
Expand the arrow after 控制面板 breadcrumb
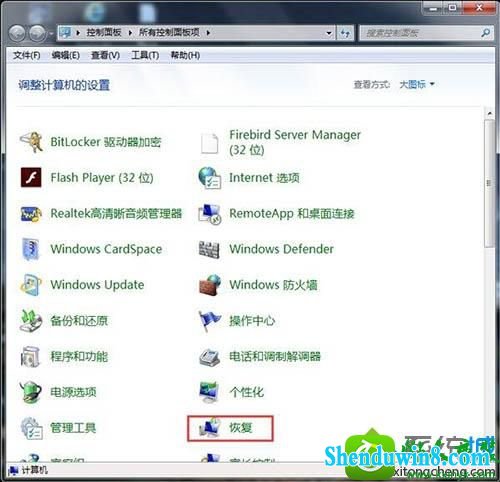pos(130,33)
